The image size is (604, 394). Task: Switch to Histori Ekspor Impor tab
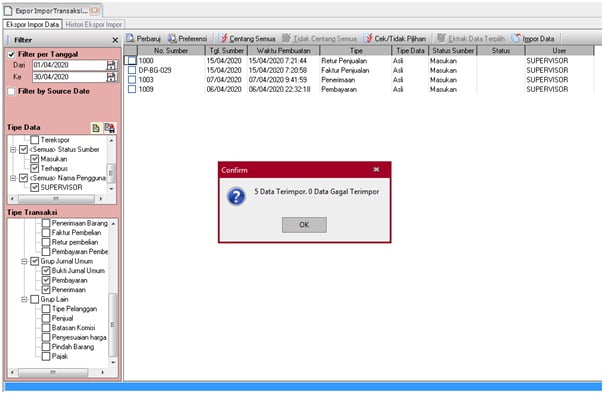(x=94, y=25)
